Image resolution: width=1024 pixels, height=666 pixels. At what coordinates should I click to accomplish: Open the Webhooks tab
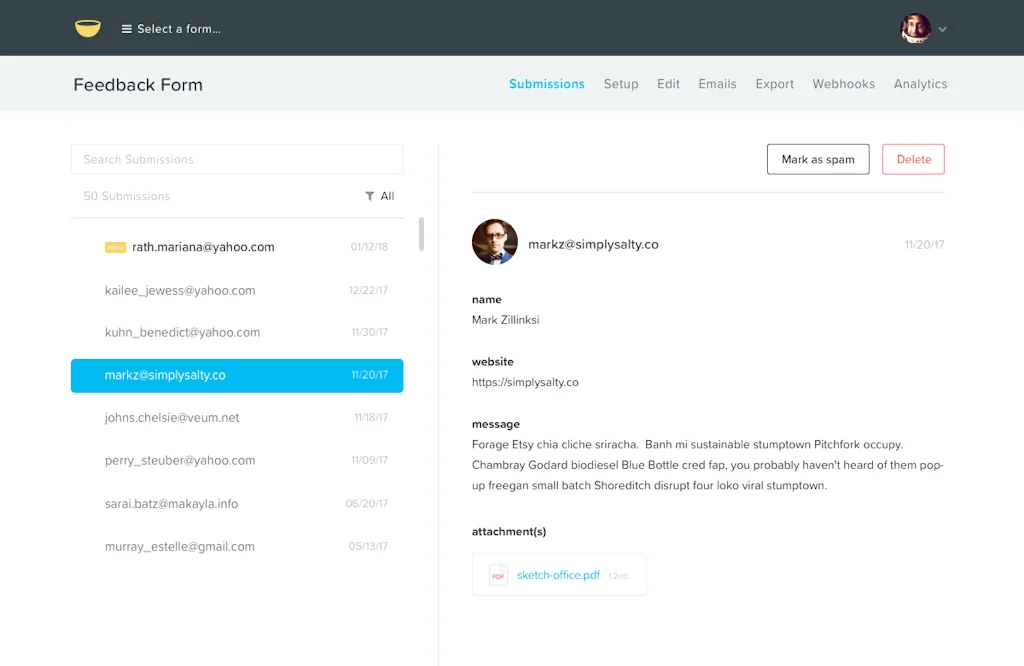(x=843, y=84)
